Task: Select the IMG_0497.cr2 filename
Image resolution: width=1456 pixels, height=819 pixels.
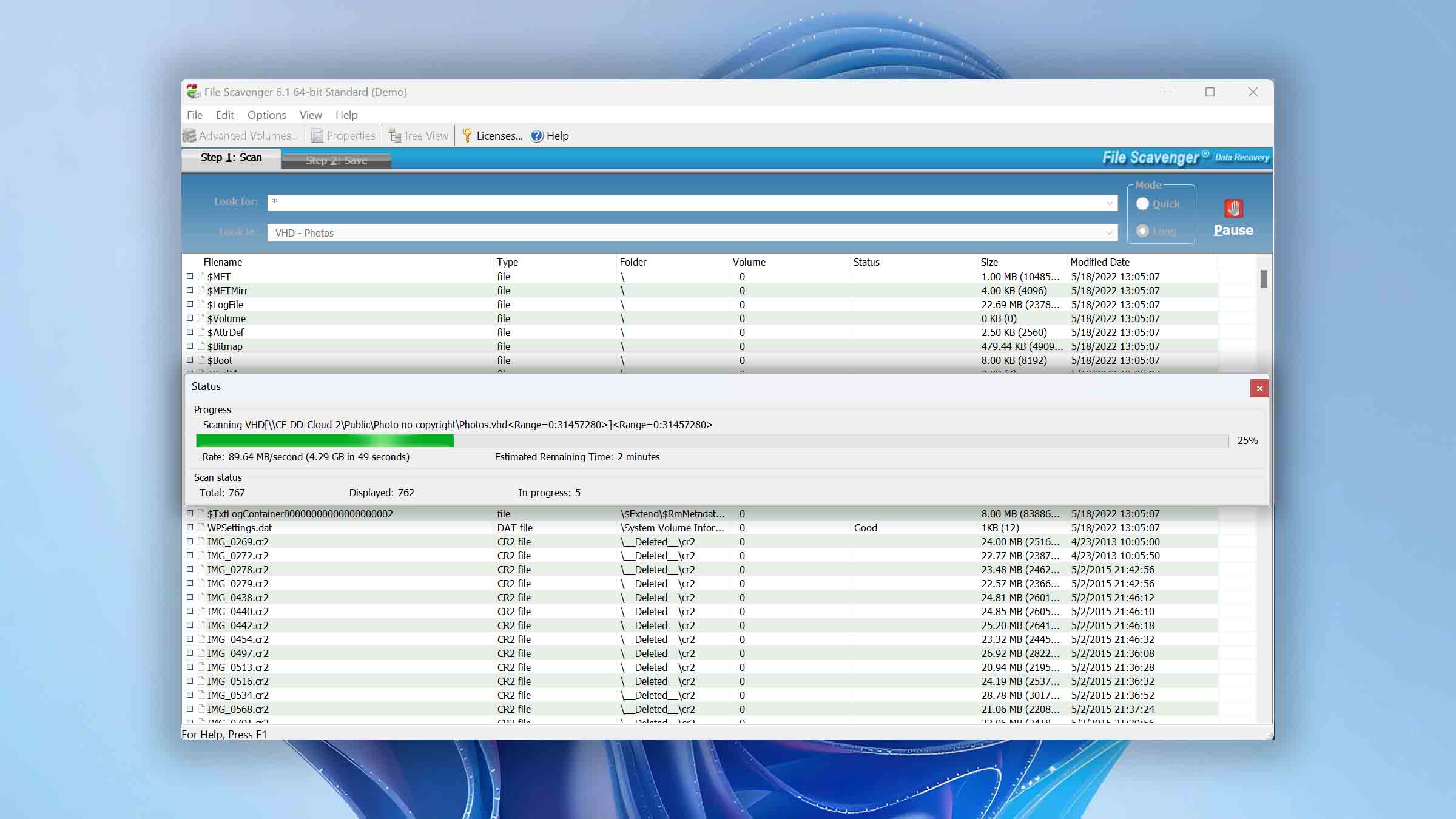Action: pos(238,653)
